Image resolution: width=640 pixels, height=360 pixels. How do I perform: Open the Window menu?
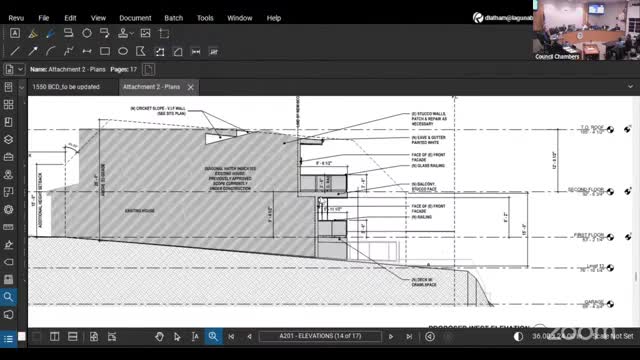pyautogui.click(x=240, y=18)
